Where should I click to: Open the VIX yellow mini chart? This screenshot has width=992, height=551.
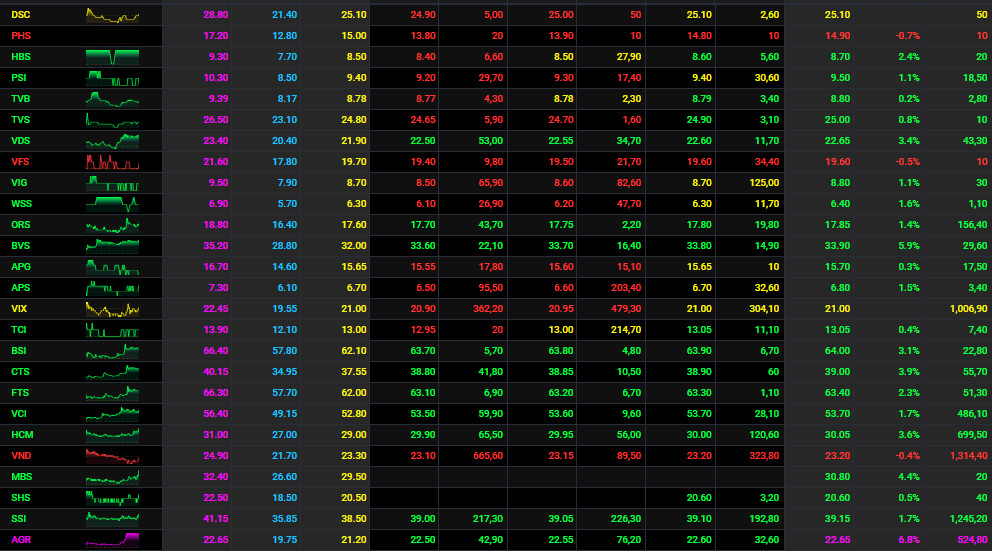[x=113, y=309]
